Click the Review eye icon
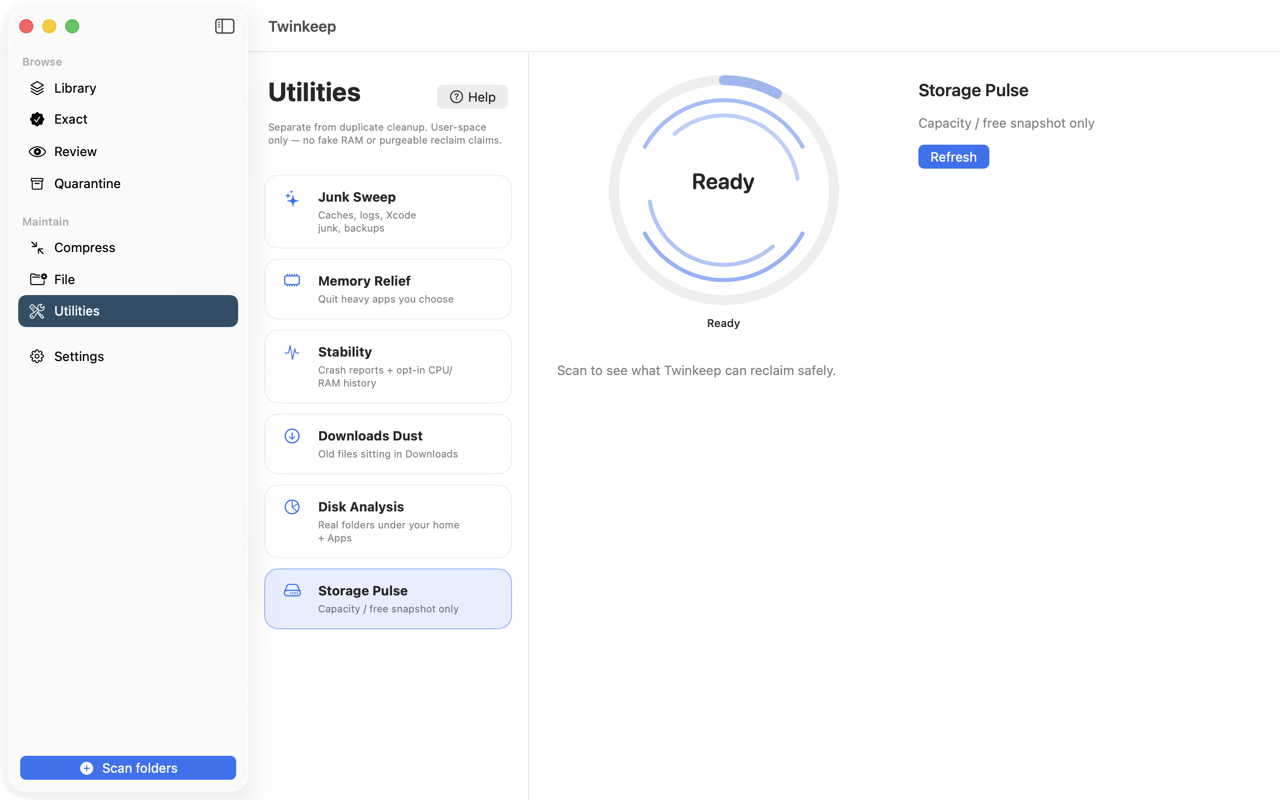Viewport: 1280px width, 800px height. tap(37, 152)
